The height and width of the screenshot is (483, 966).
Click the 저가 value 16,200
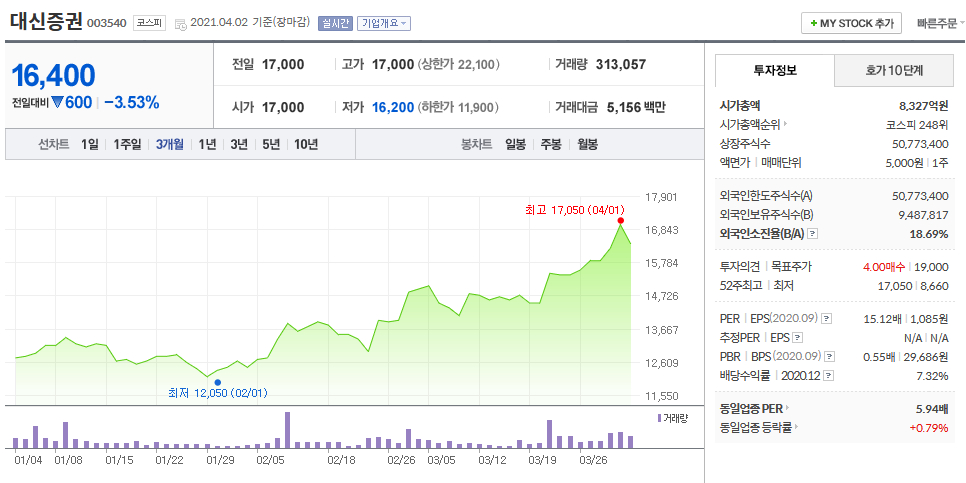coord(393,107)
